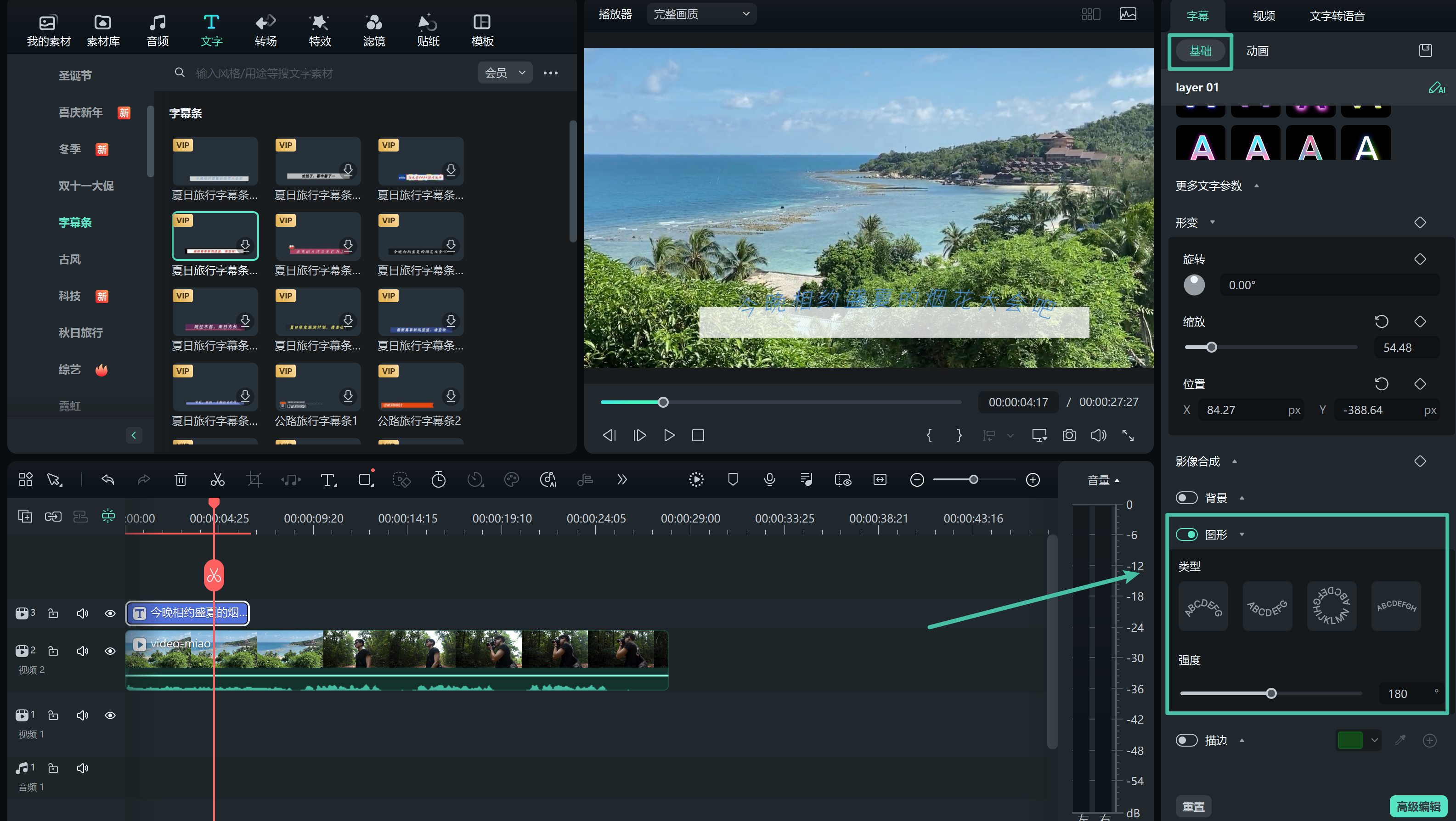Lock the 视频 1 track
The height and width of the screenshot is (821, 1456).
coord(53,715)
